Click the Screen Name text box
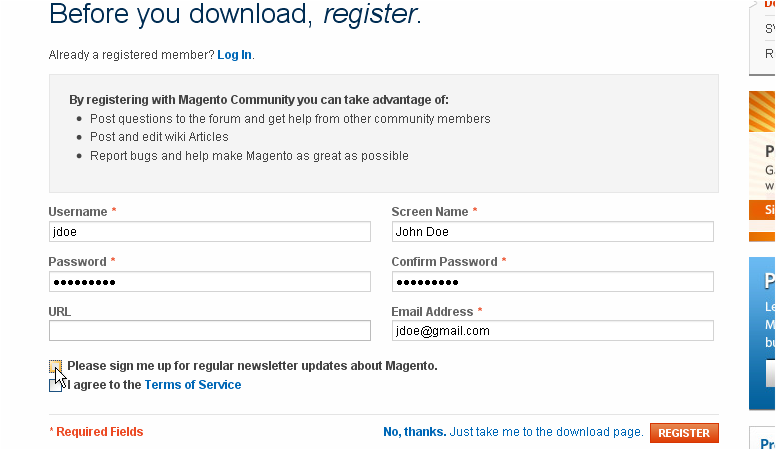The image size is (776, 450). pyautogui.click(x=552, y=231)
